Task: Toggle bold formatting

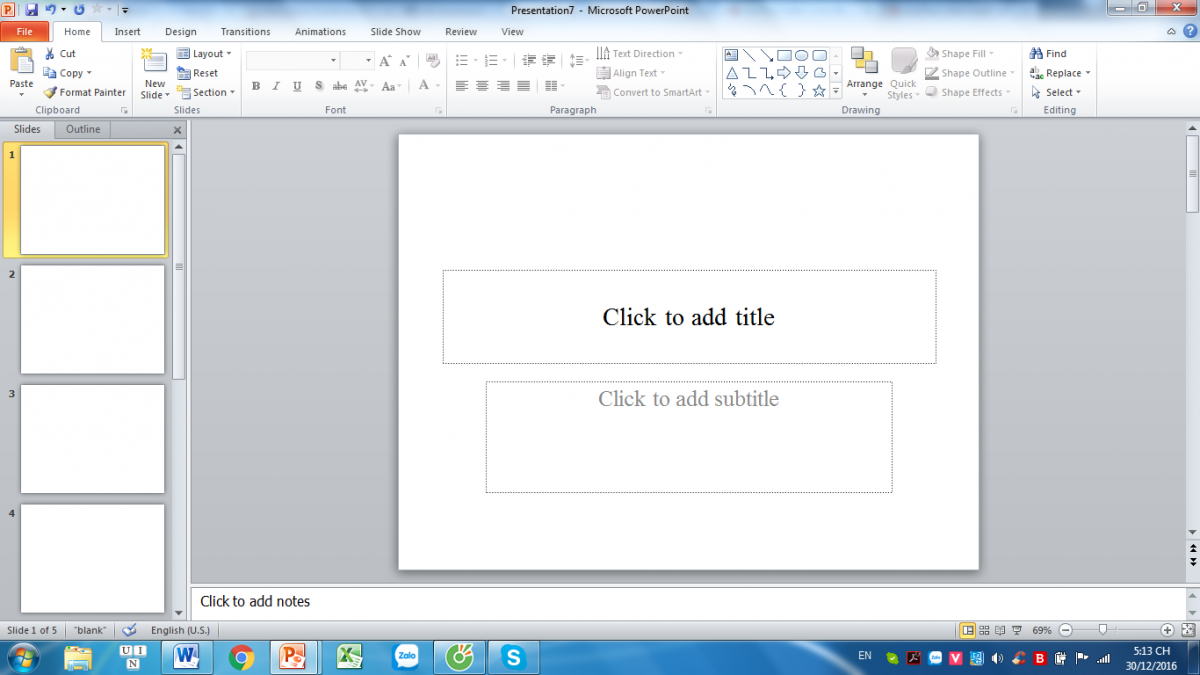Action: tap(256, 87)
